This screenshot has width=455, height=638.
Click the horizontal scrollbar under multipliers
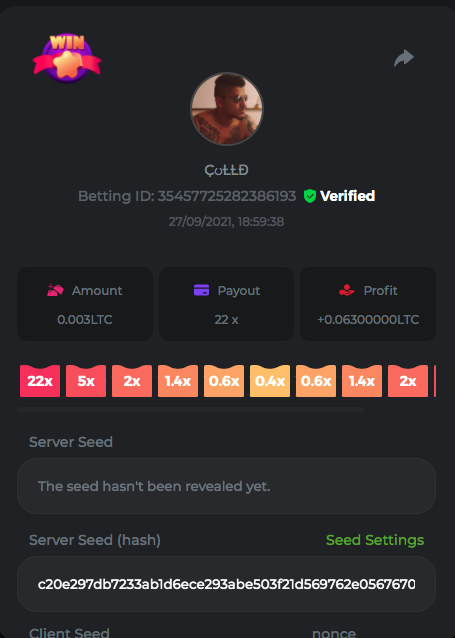[190, 410]
